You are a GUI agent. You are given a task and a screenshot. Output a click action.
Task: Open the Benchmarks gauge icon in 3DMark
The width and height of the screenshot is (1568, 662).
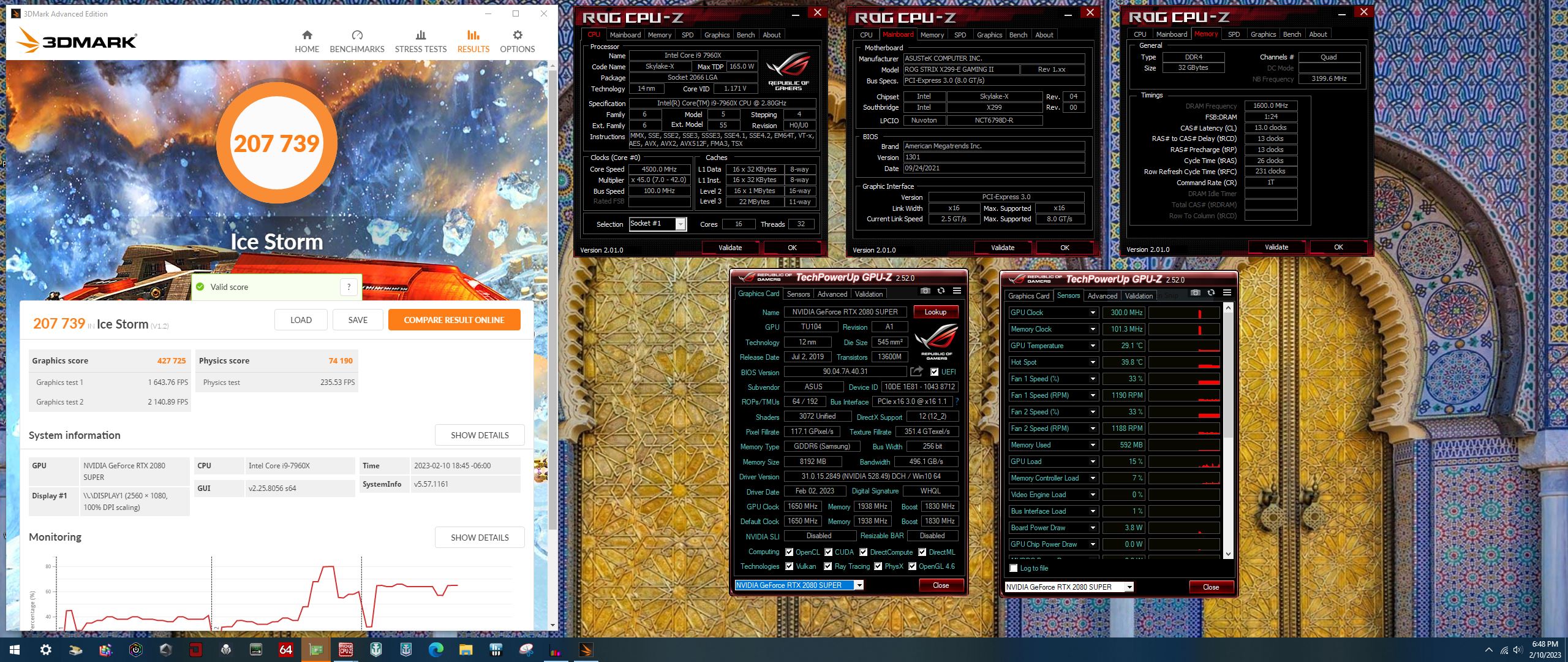click(357, 35)
